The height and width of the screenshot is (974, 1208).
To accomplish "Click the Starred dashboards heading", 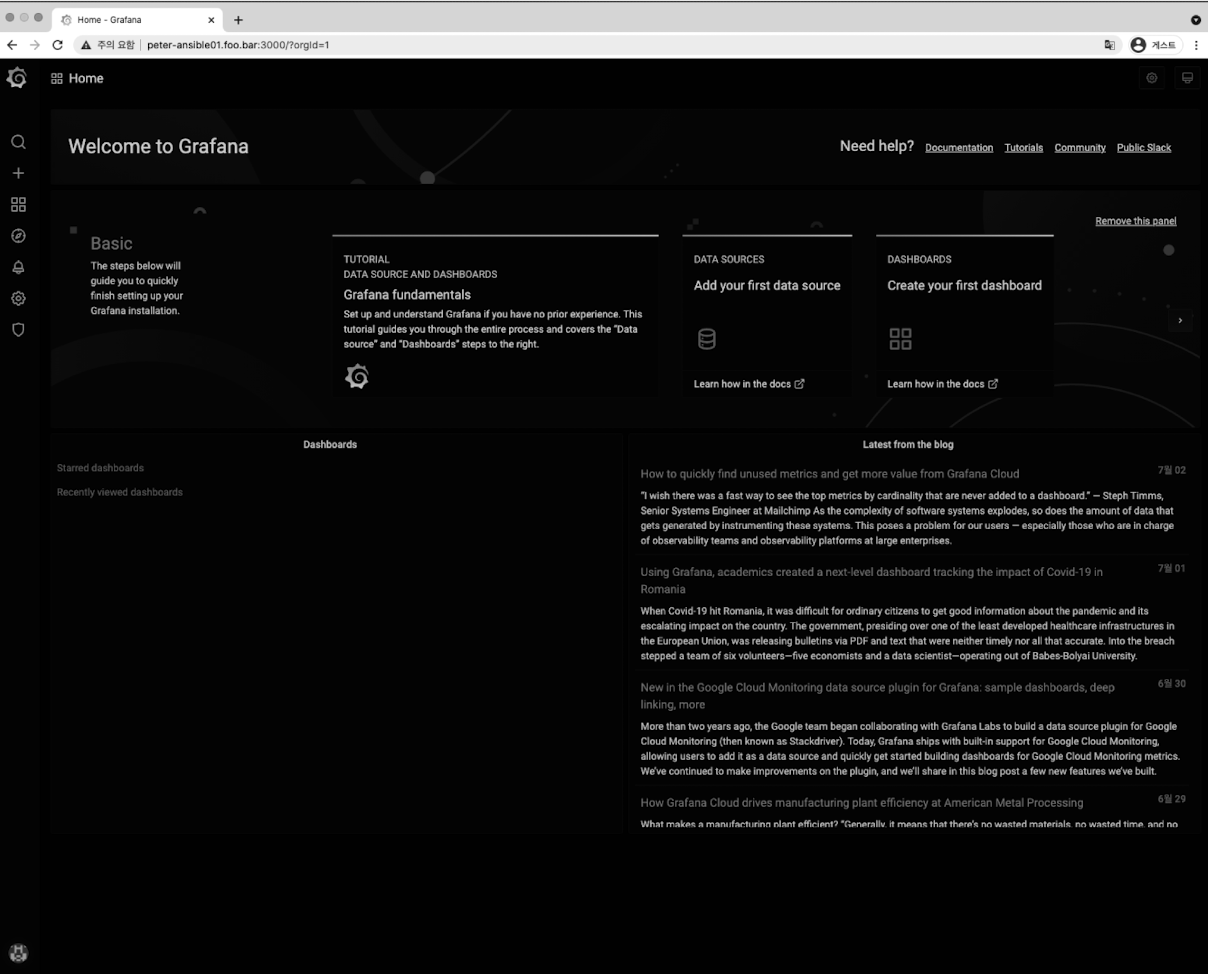I will click(x=100, y=468).
